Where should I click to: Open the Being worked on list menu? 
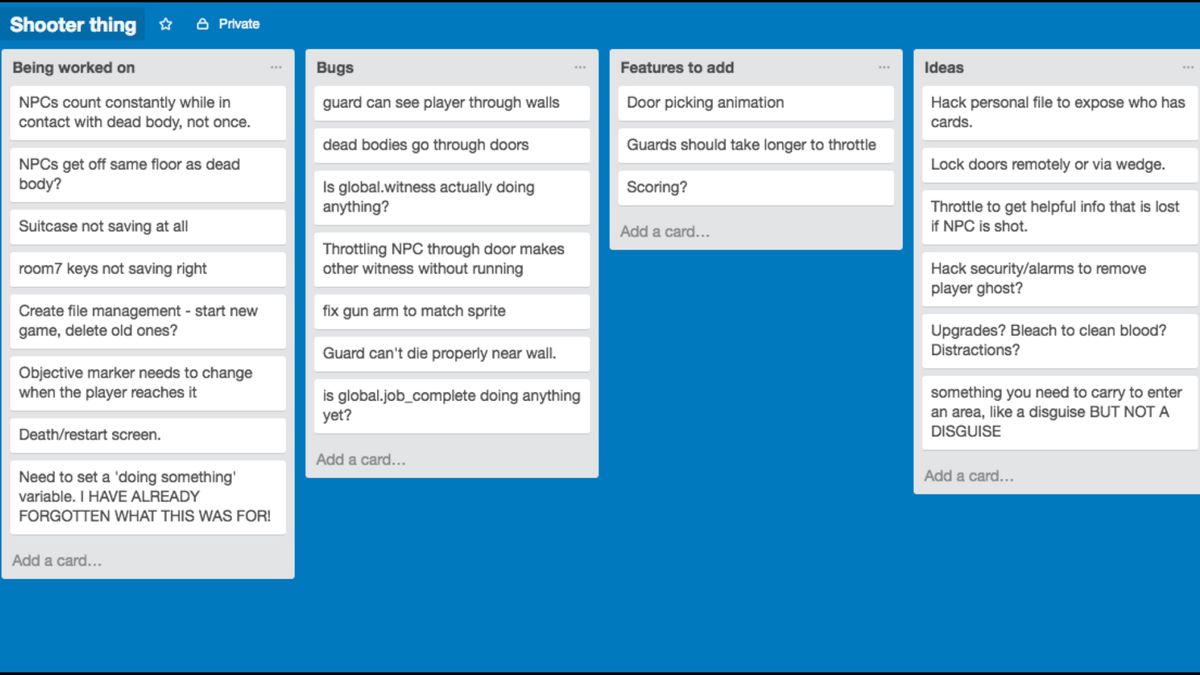point(276,68)
